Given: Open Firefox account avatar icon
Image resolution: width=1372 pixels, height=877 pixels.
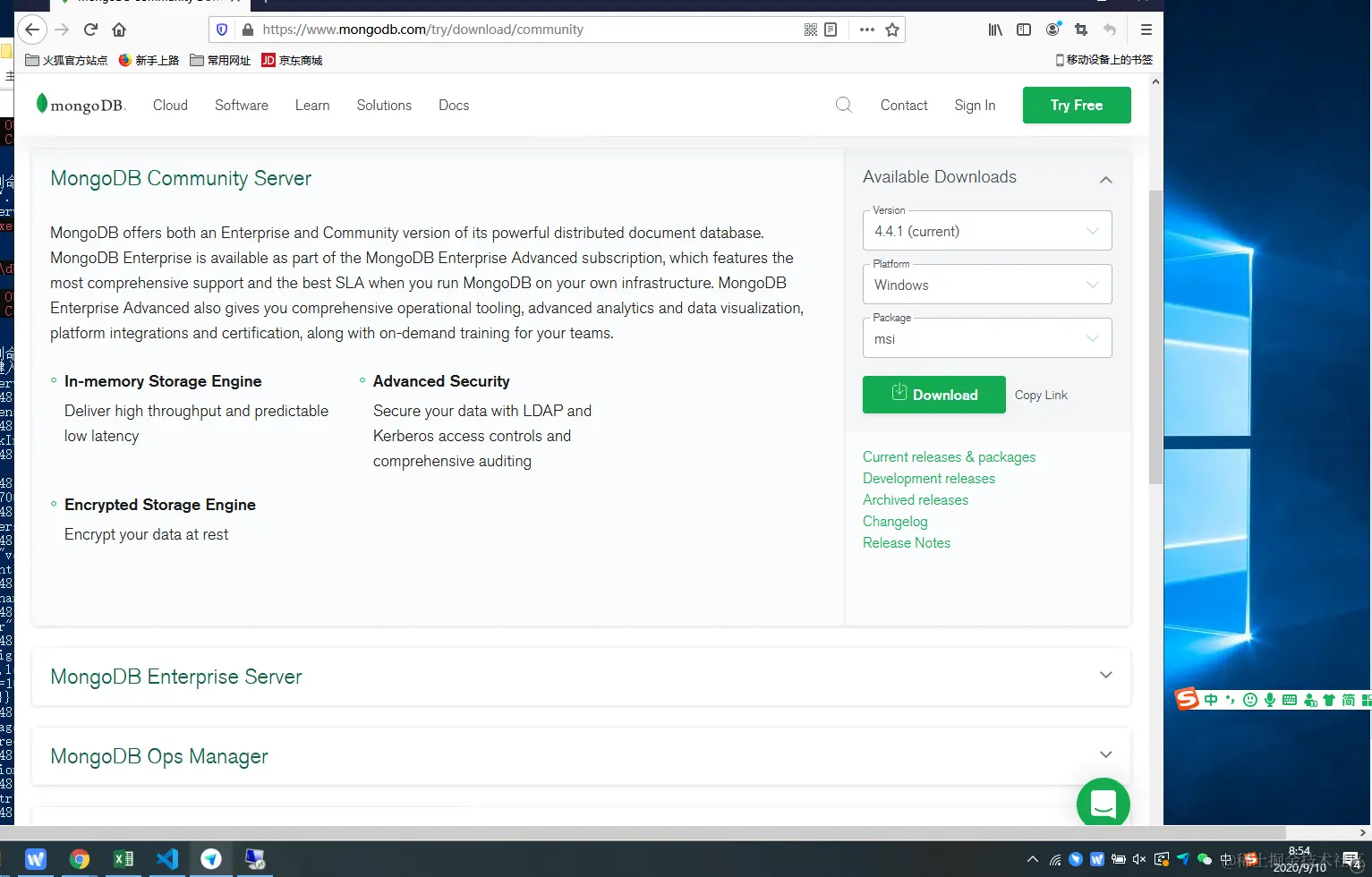Looking at the screenshot, I should 1053,30.
